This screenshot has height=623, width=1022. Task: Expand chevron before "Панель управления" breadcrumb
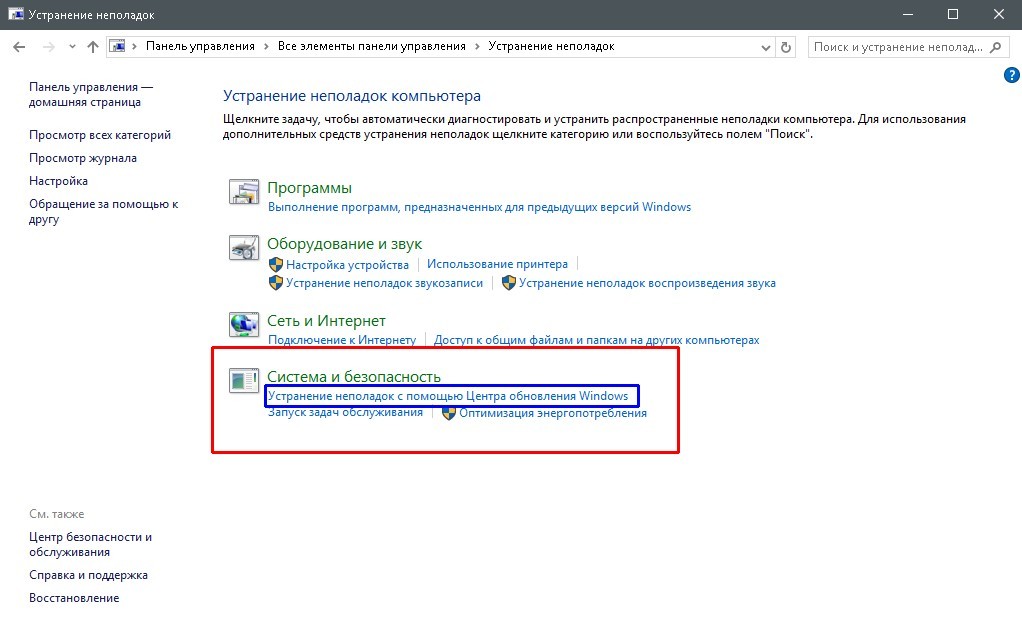click(x=134, y=46)
